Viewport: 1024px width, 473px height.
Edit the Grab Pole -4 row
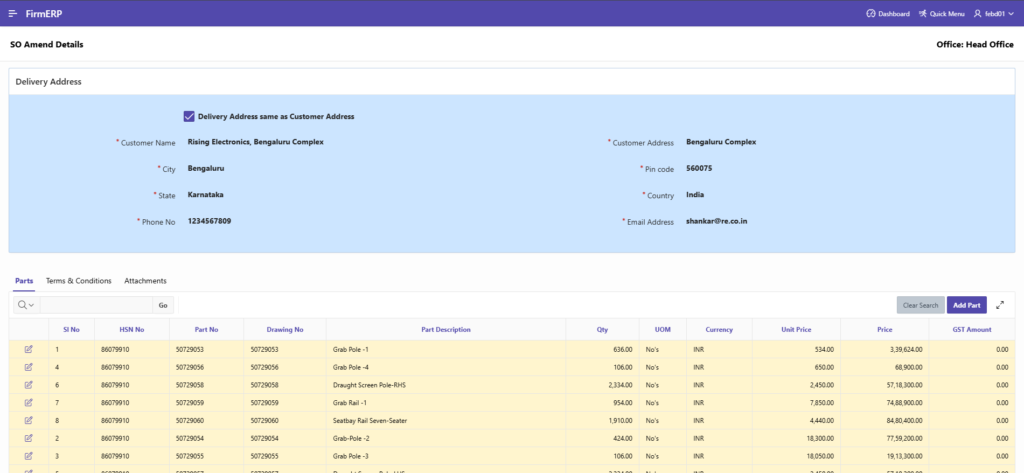pyautogui.click(x=29, y=367)
